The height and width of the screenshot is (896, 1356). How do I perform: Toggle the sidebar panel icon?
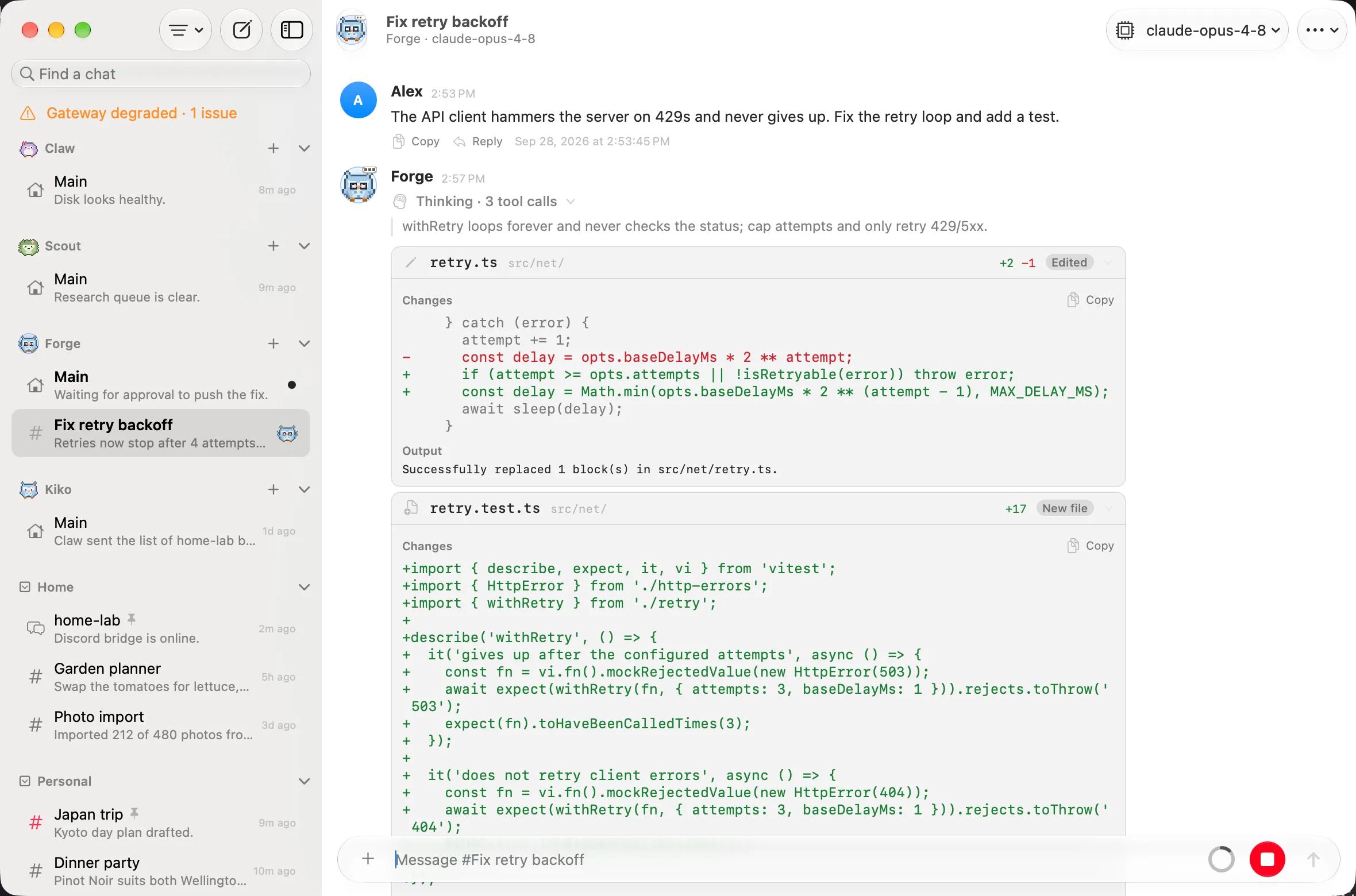[292, 30]
